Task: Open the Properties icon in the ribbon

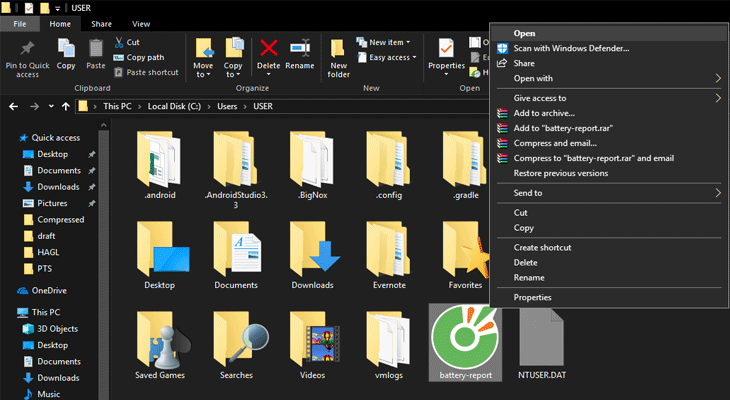Action: [446, 54]
